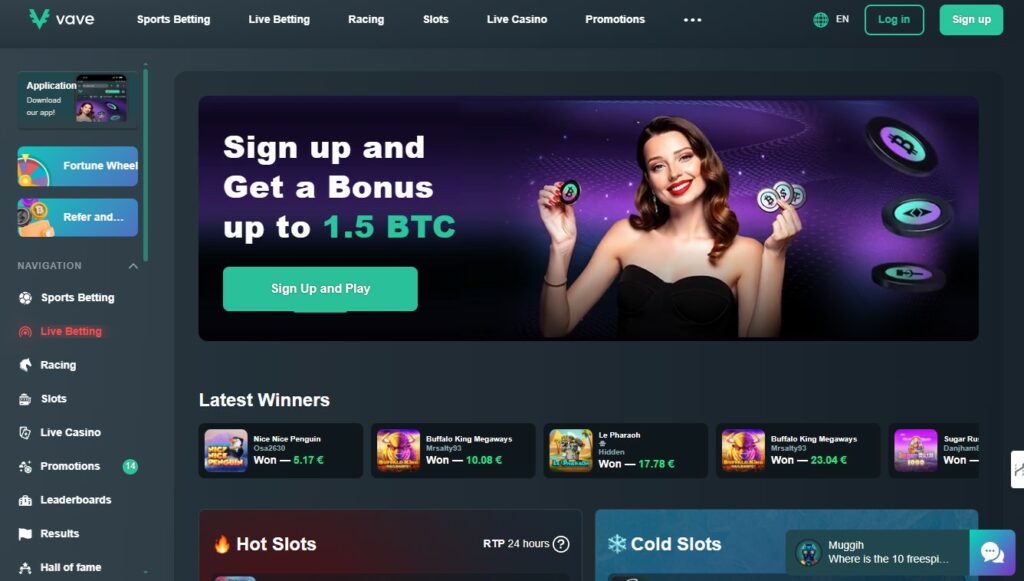Collapse the NAVIGATION section chevron
Image resolution: width=1024 pixels, height=581 pixels.
coord(133,266)
